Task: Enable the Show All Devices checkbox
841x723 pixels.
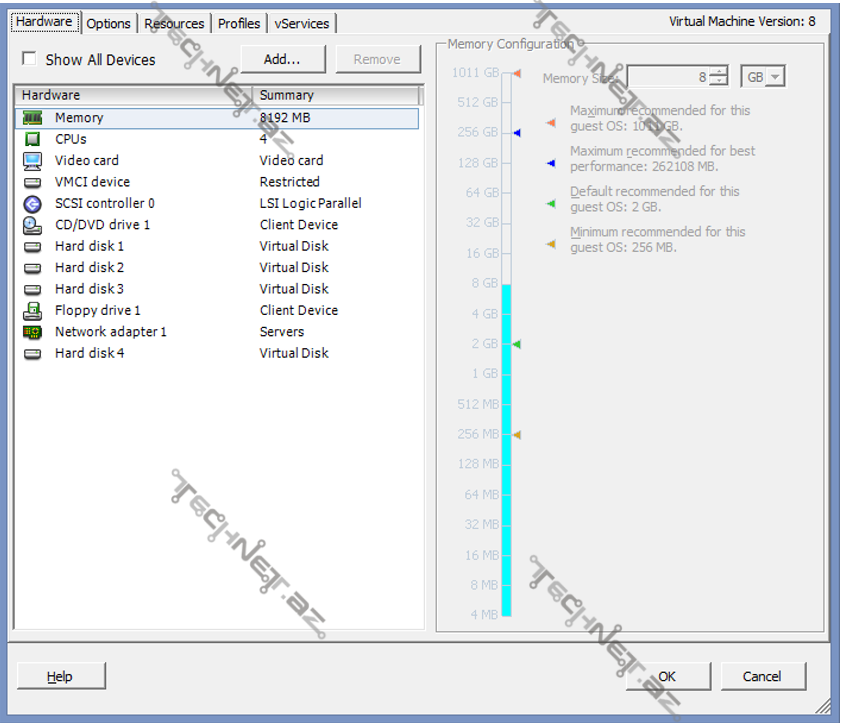Action: pos(29,59)
